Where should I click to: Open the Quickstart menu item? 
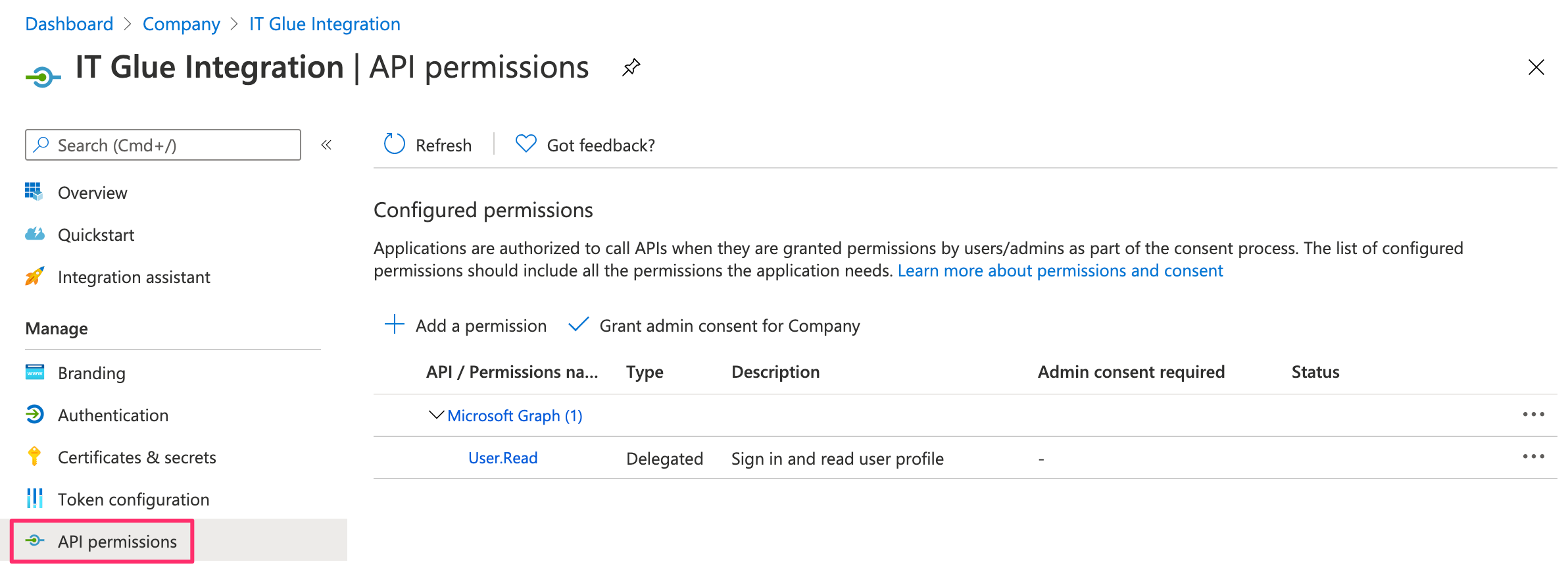pyautogui.click(x=96, y=235)
